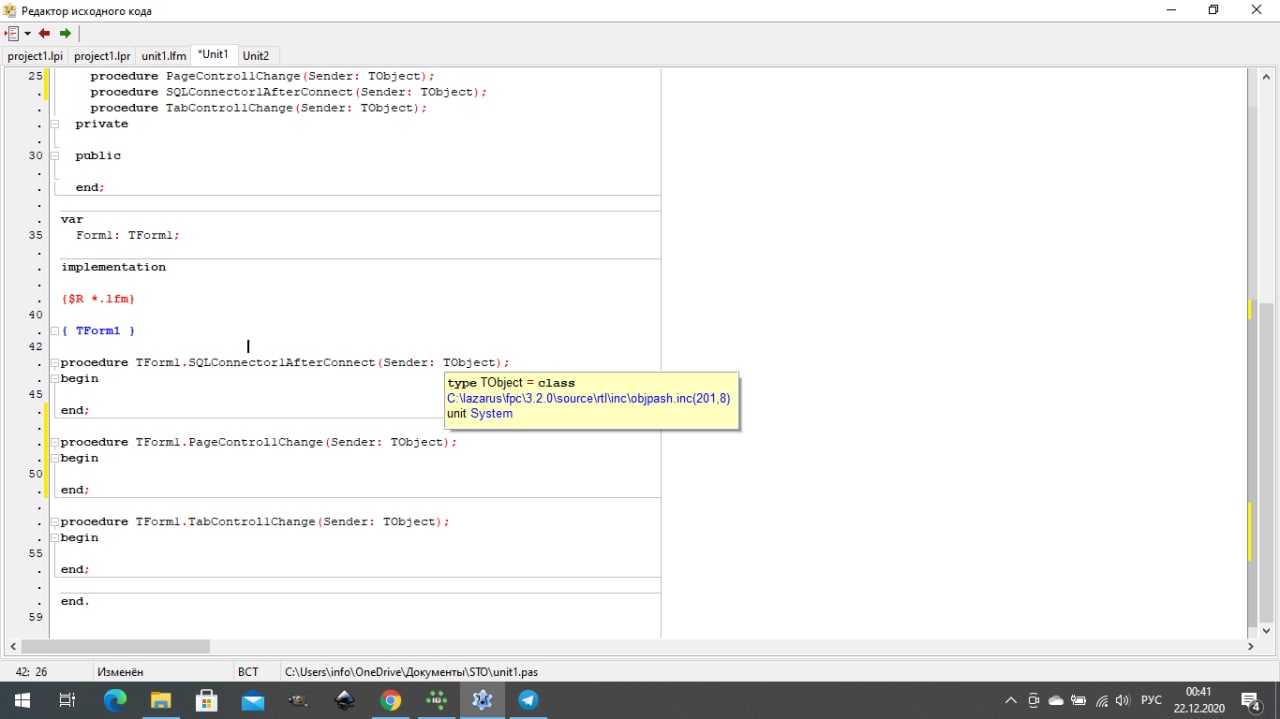Click the source editor window title icon
The image size is (1280, 719).
pos(10,10)
